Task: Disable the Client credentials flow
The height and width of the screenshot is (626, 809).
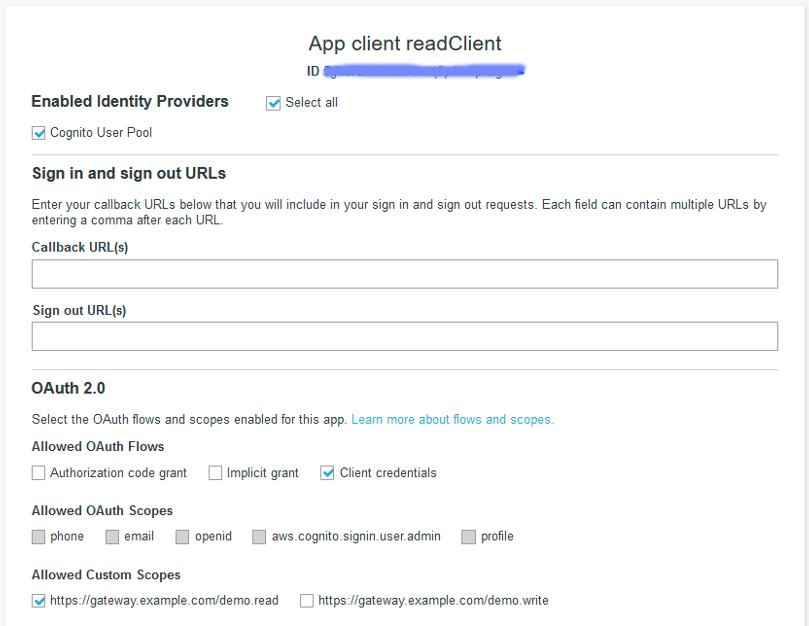Action: pos(327,472)
